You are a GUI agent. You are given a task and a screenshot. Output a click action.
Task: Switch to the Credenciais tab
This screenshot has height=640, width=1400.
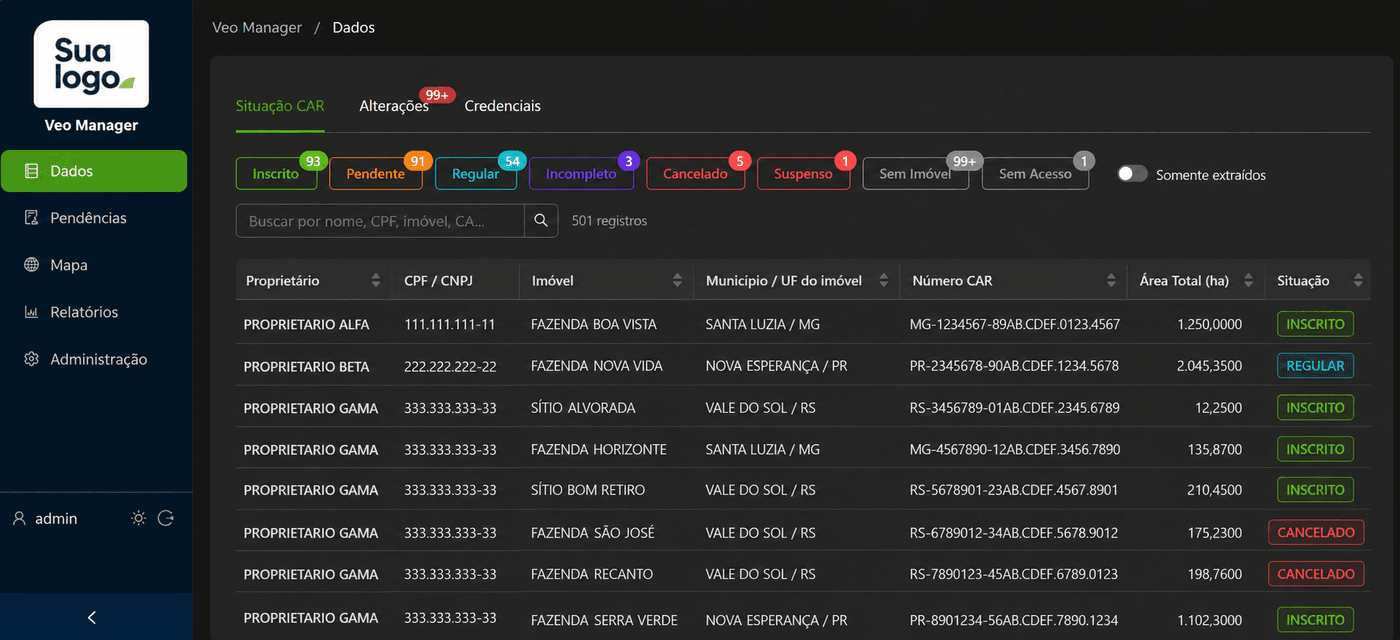click(x=503, y=106)
